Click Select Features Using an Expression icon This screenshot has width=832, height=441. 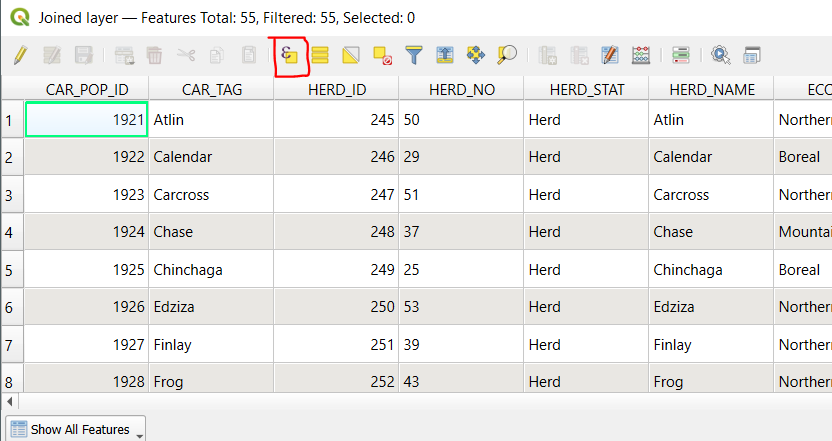click(x=290, y=56)
